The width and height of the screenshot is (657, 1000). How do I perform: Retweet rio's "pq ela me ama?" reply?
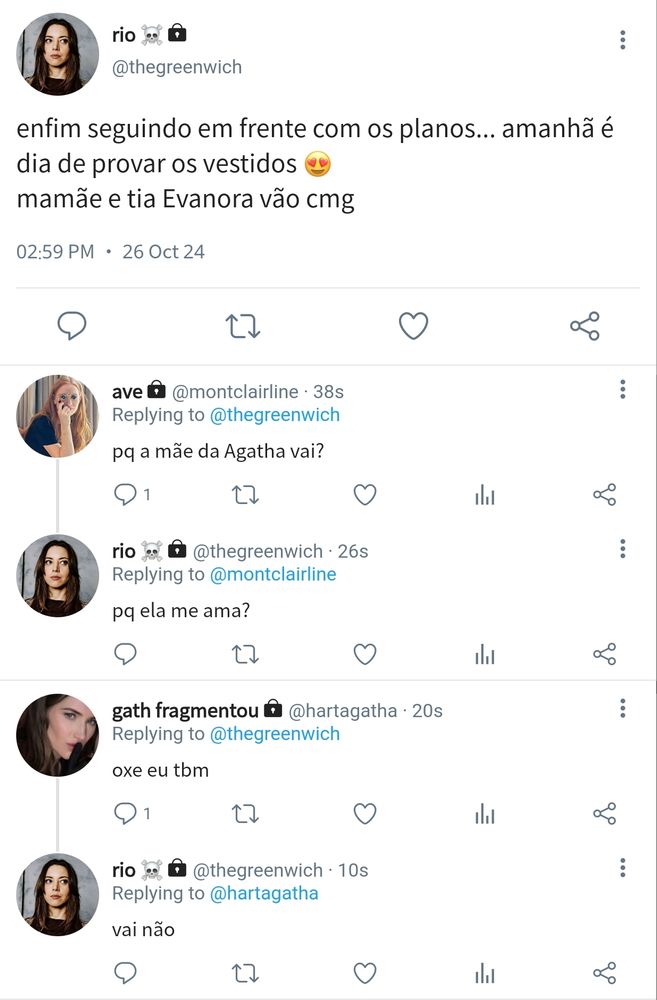click(245, 654)
